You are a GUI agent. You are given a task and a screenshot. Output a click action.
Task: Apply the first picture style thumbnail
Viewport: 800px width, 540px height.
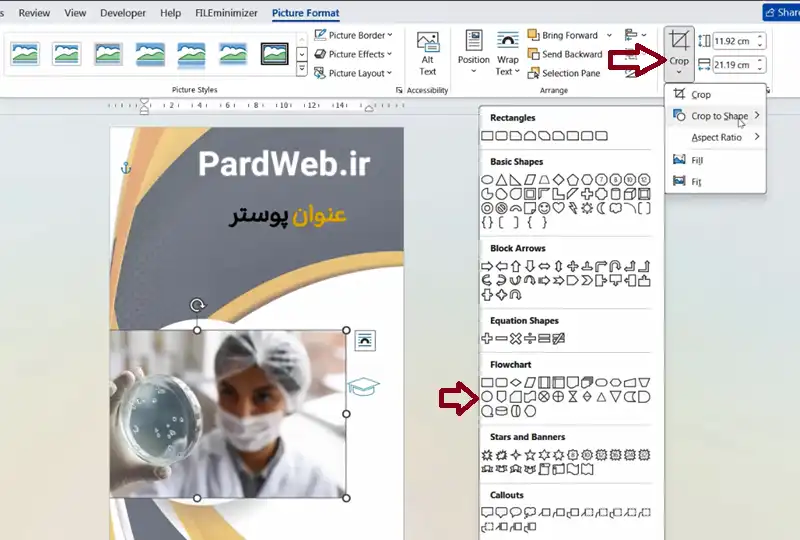click(24, 54)
